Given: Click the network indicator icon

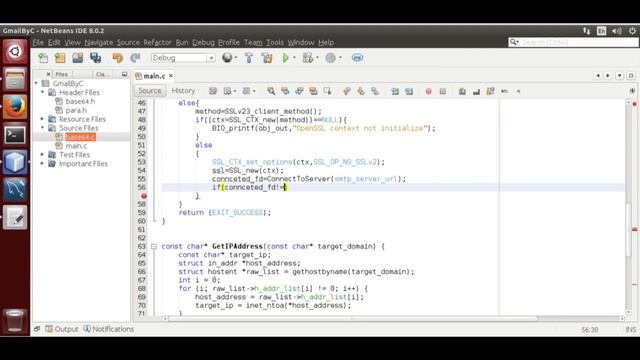Looking at the screenshot, I should click(x=587, y=31).
